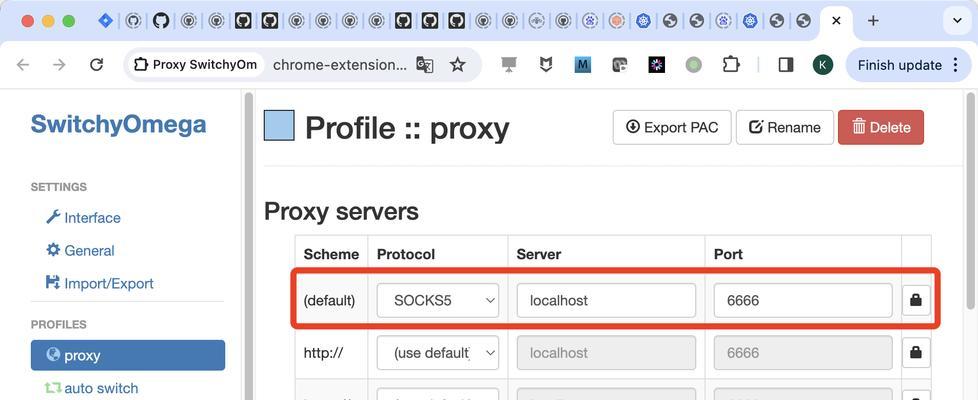Click the blue M extension icon
Viewport: 978px width, 400px height.
583,64
